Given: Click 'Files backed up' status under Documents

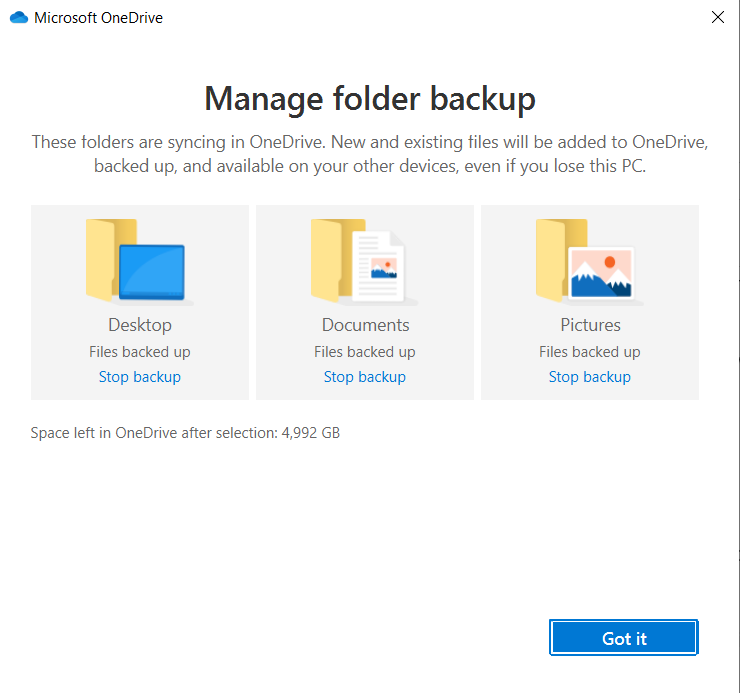Looking at the screenshot, I should click(x=365, y=352).
